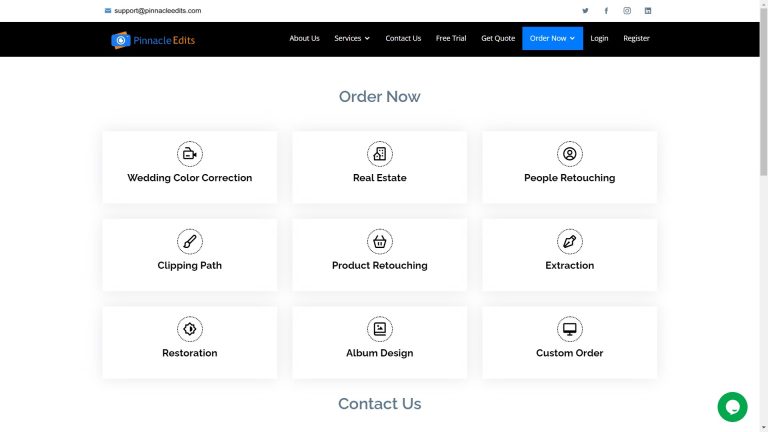Expand the Services dropdown menu

click(x=351, y=38)
